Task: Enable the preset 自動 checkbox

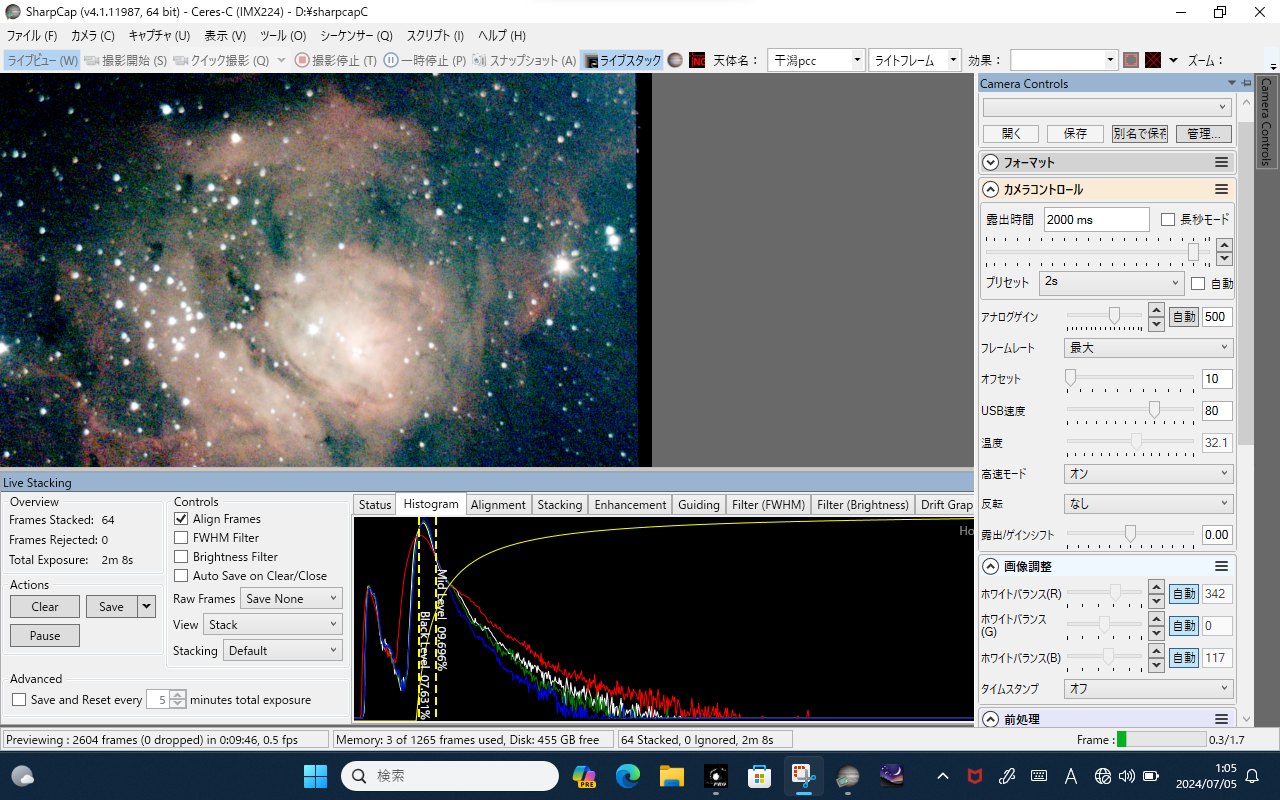Action: [1198, 284]
